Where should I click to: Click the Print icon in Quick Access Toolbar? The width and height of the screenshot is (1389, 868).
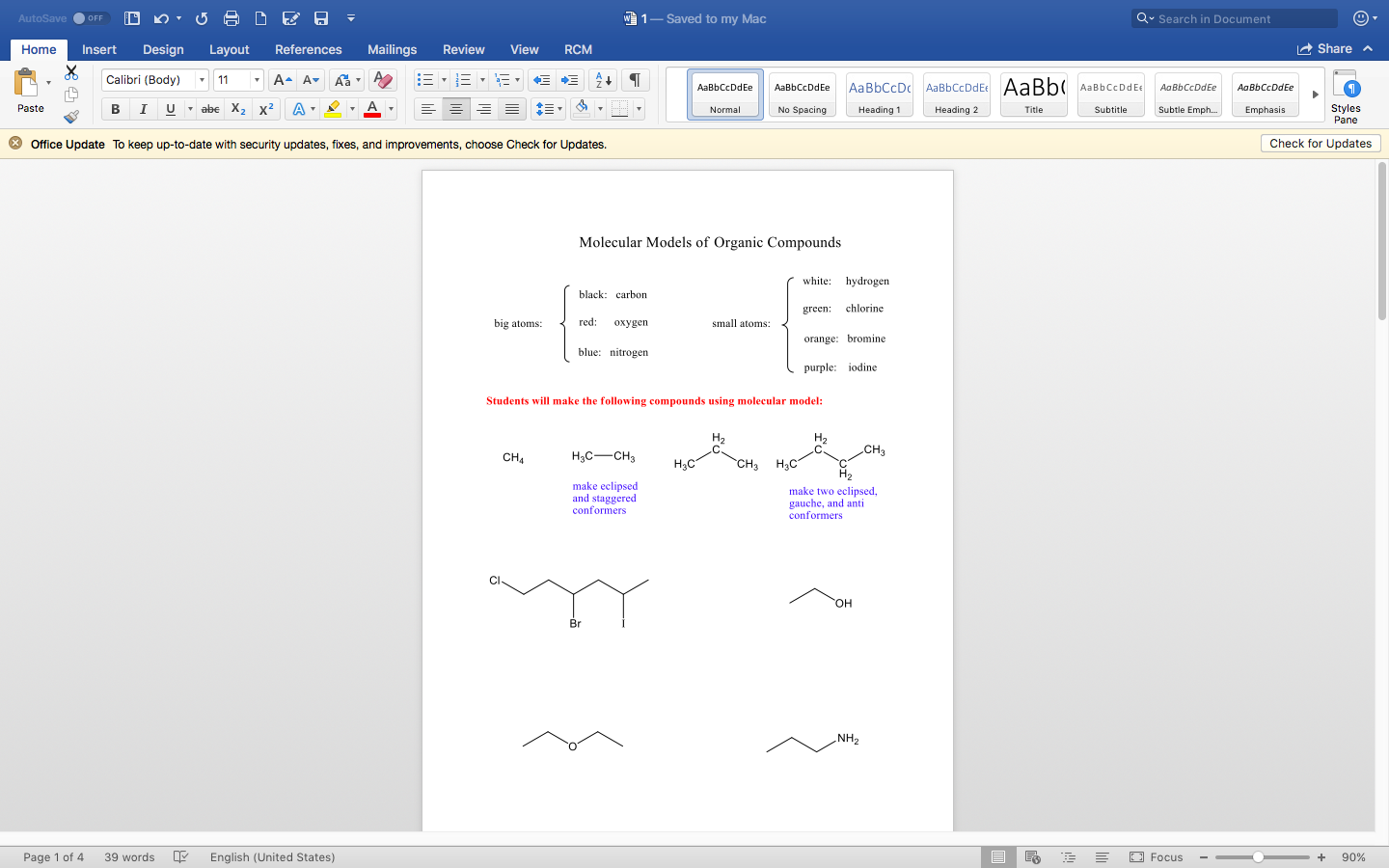[x=231, y=17]
